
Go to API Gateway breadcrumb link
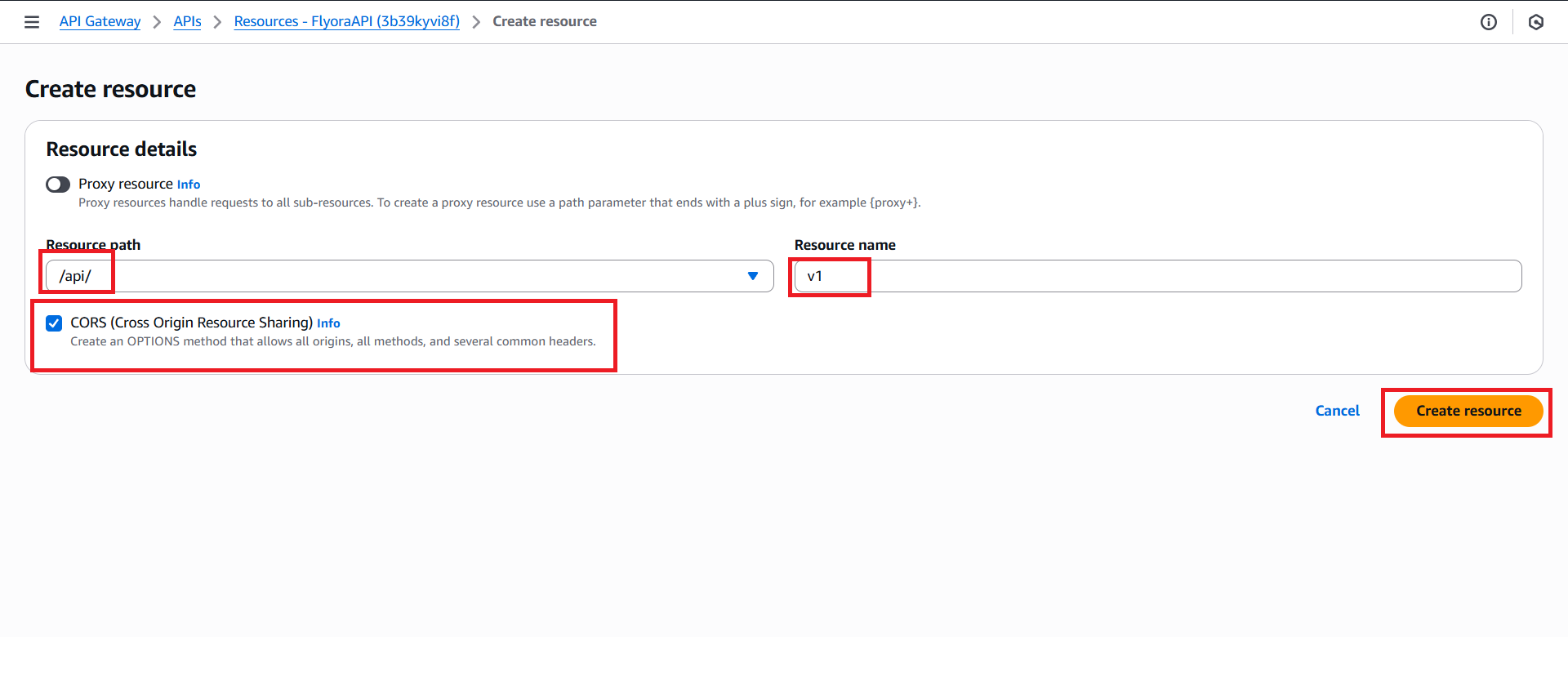point(100,22)
